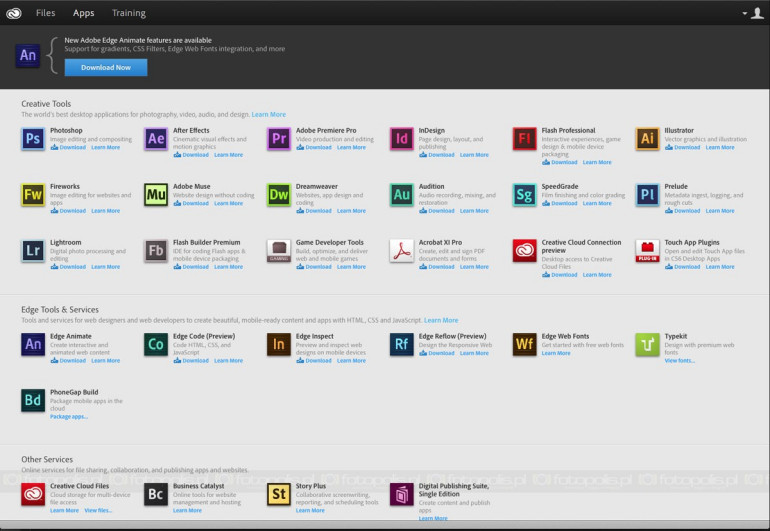Select the Adobe Muse Mu icon
The image size is (770, 531).
156,195
